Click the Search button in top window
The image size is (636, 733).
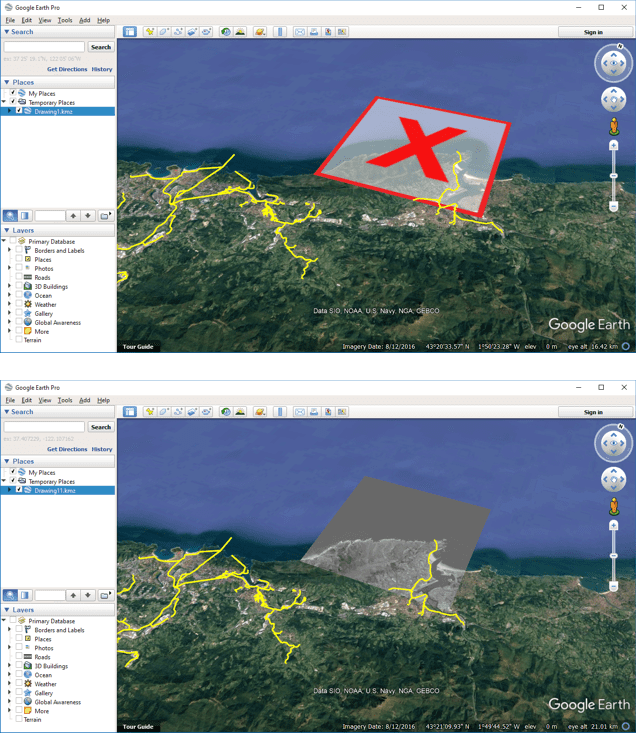tap(101, 47)
